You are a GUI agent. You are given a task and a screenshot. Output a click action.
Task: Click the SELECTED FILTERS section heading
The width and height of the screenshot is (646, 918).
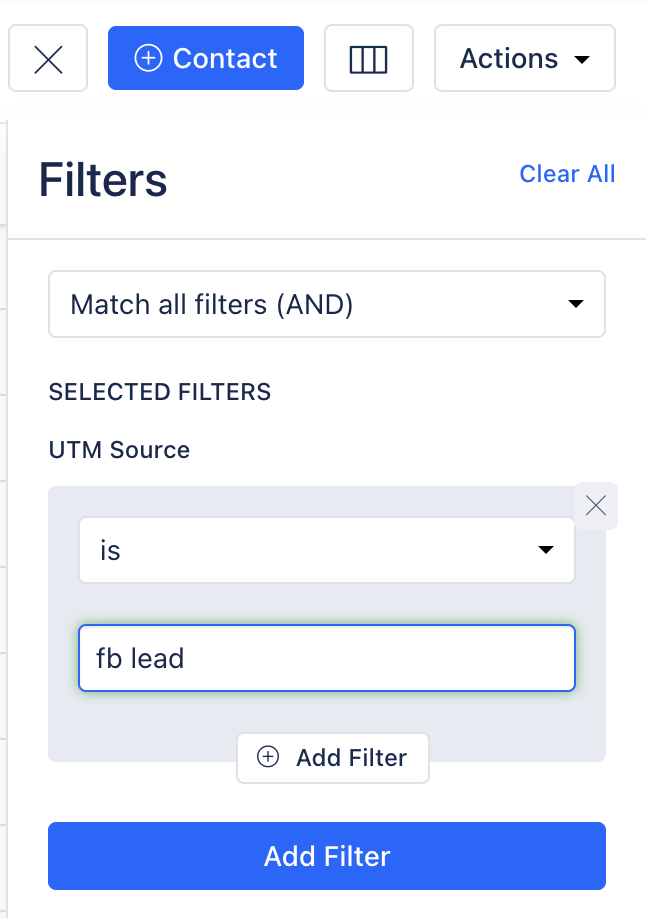(159, 392)
